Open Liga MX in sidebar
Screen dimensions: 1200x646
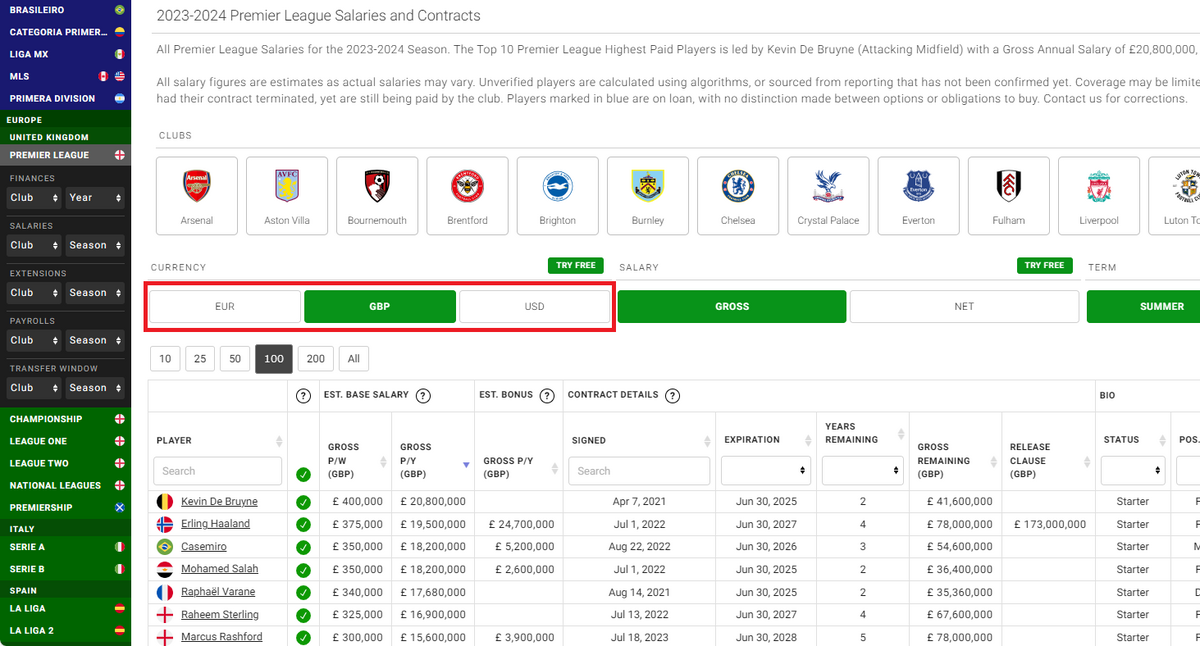[65, 54]
